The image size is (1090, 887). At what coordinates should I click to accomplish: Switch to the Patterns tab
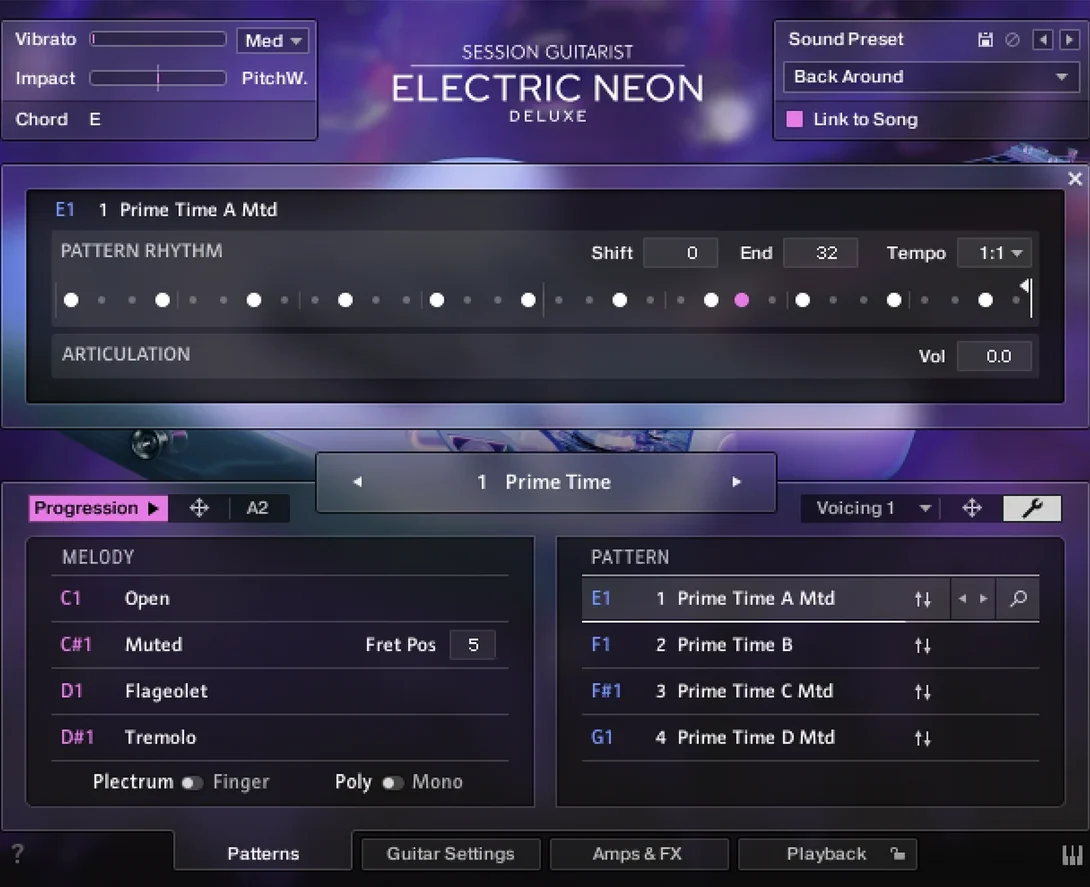pos(263,853)
